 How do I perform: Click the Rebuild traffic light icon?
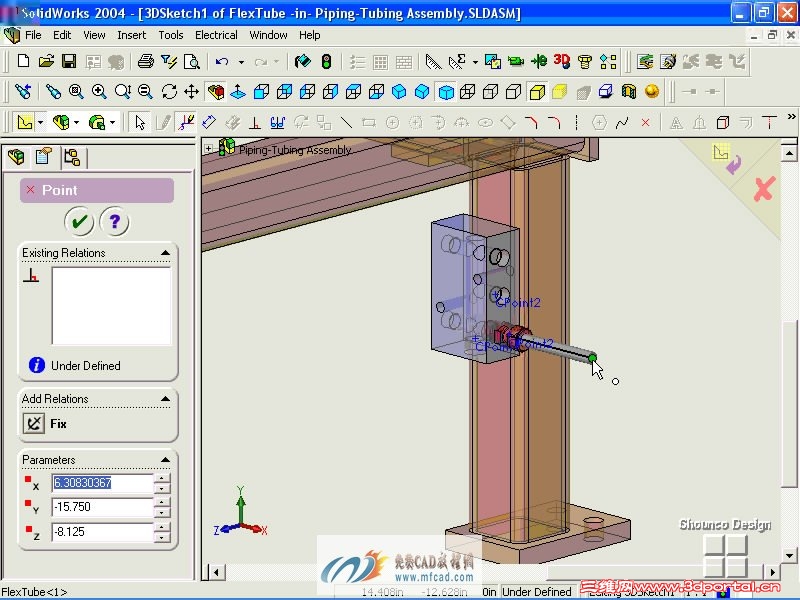click(327, 62)
